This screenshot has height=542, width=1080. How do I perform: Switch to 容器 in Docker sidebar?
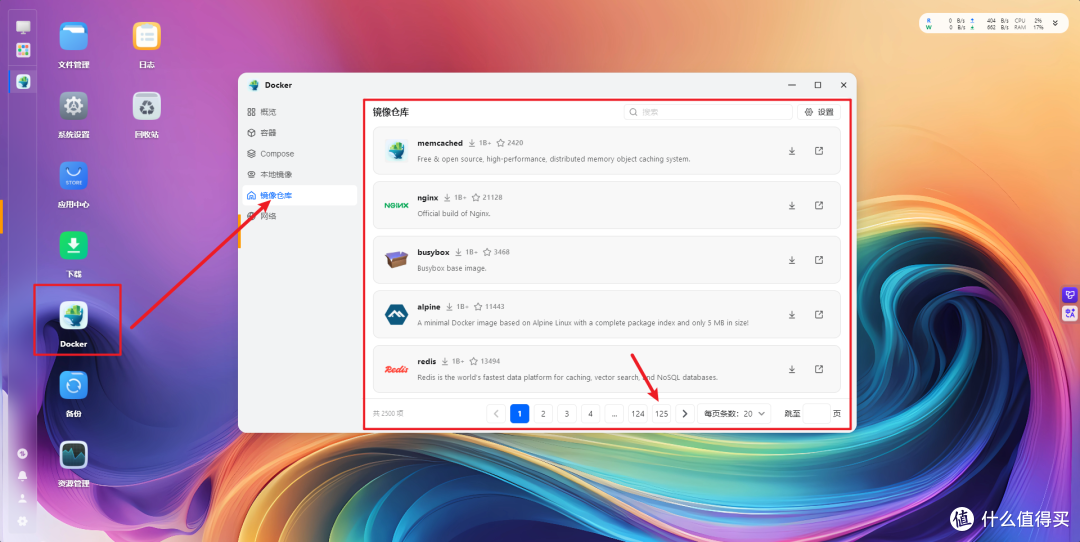click(x=298, y=132)
